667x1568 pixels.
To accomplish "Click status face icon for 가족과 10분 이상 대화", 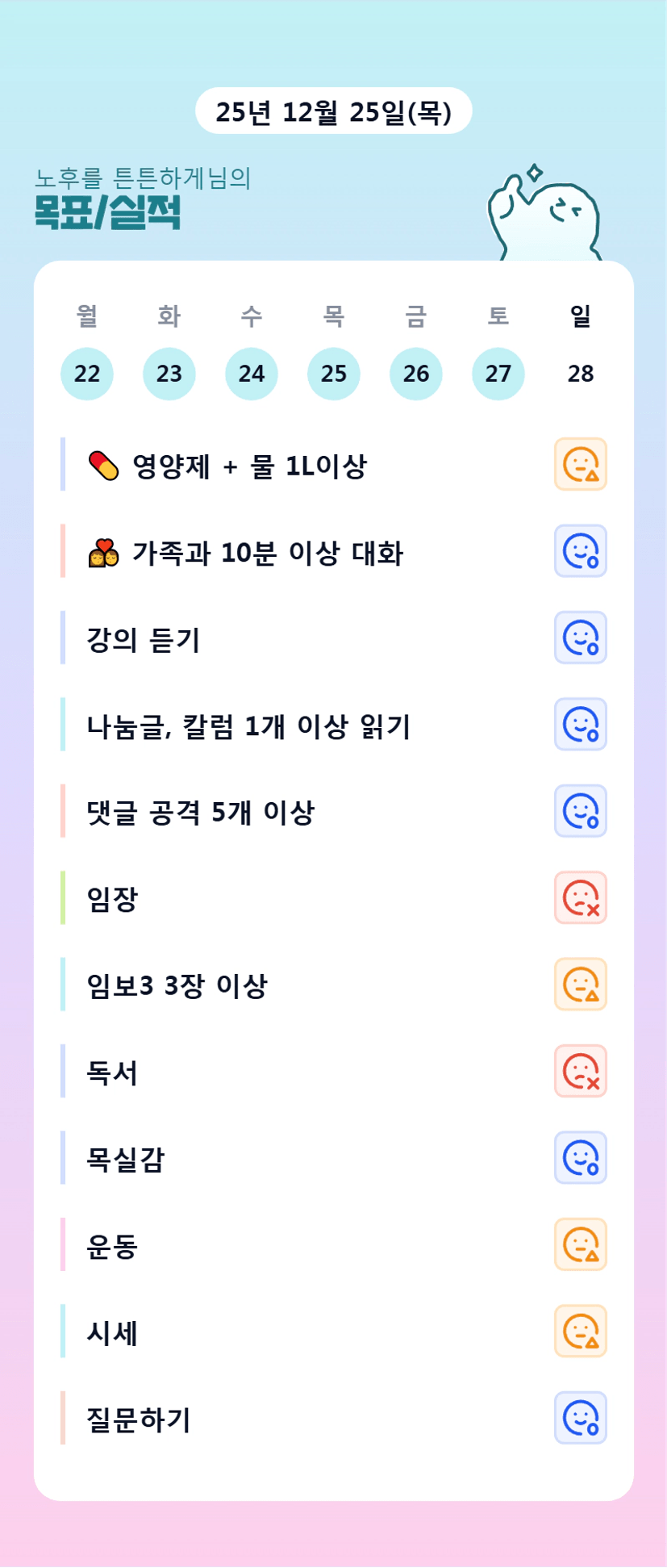I will 580,551.
